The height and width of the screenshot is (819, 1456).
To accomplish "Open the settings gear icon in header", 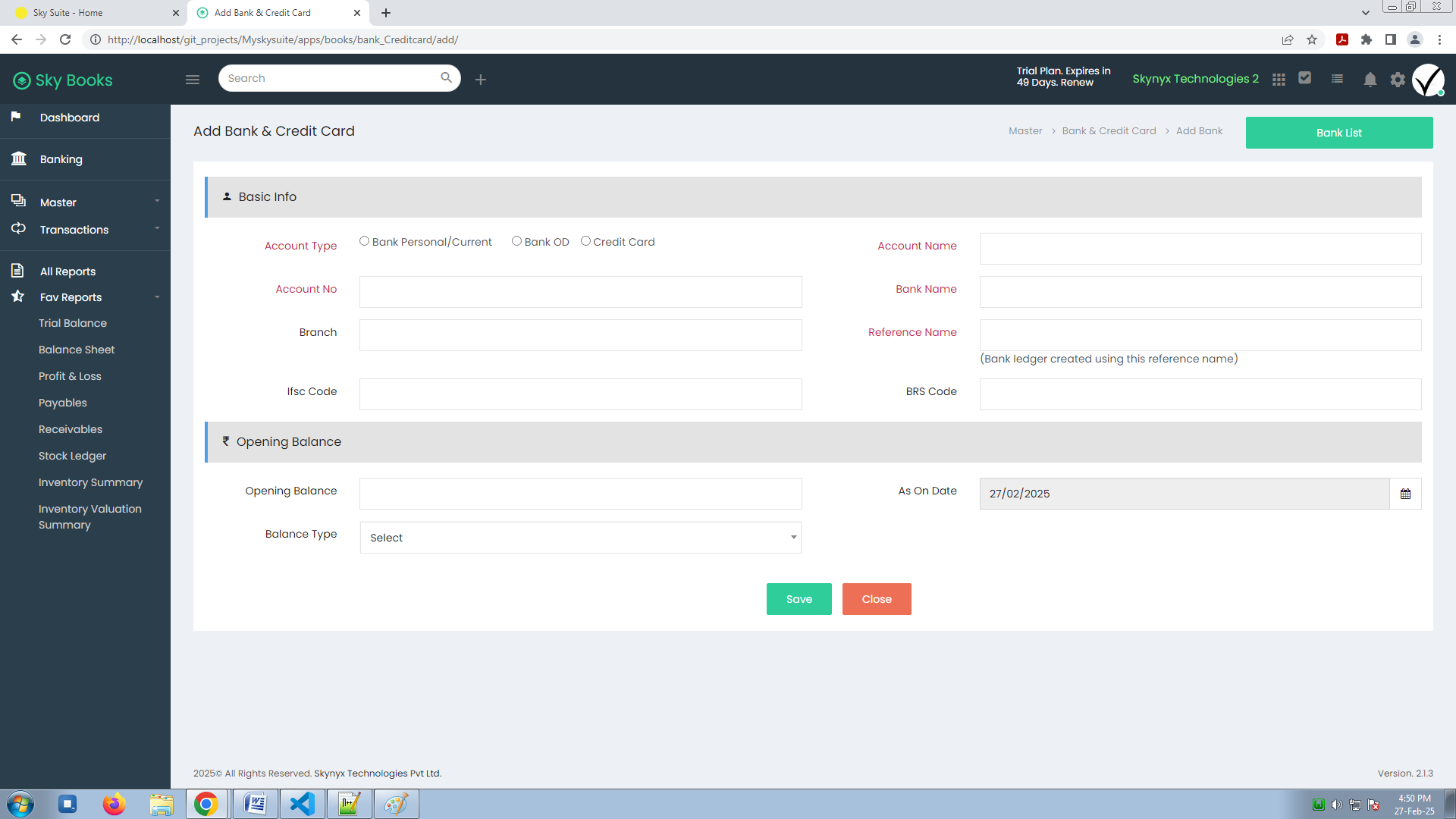I will click(1398, 79).
